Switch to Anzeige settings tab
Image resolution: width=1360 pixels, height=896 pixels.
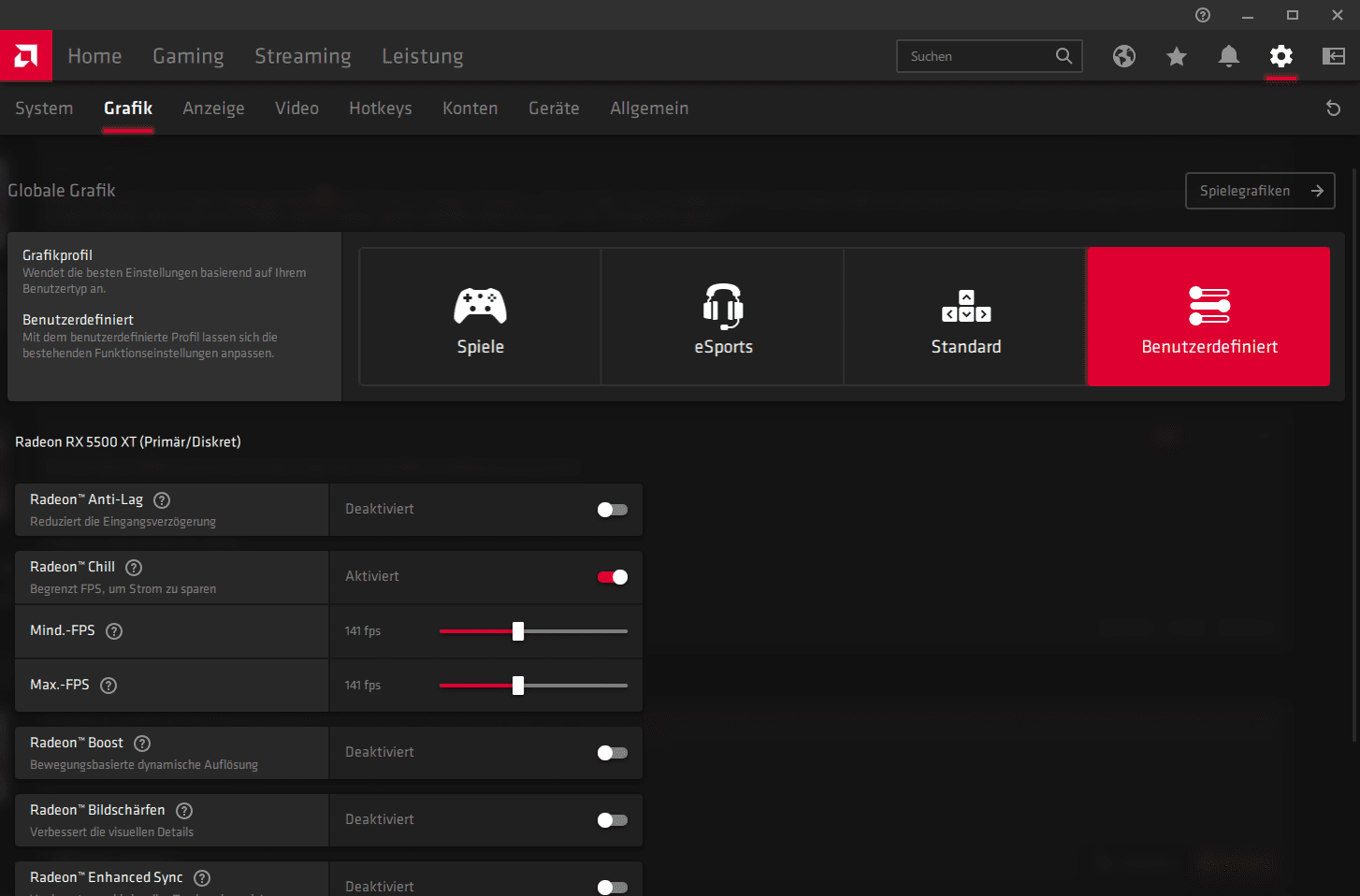213,108
